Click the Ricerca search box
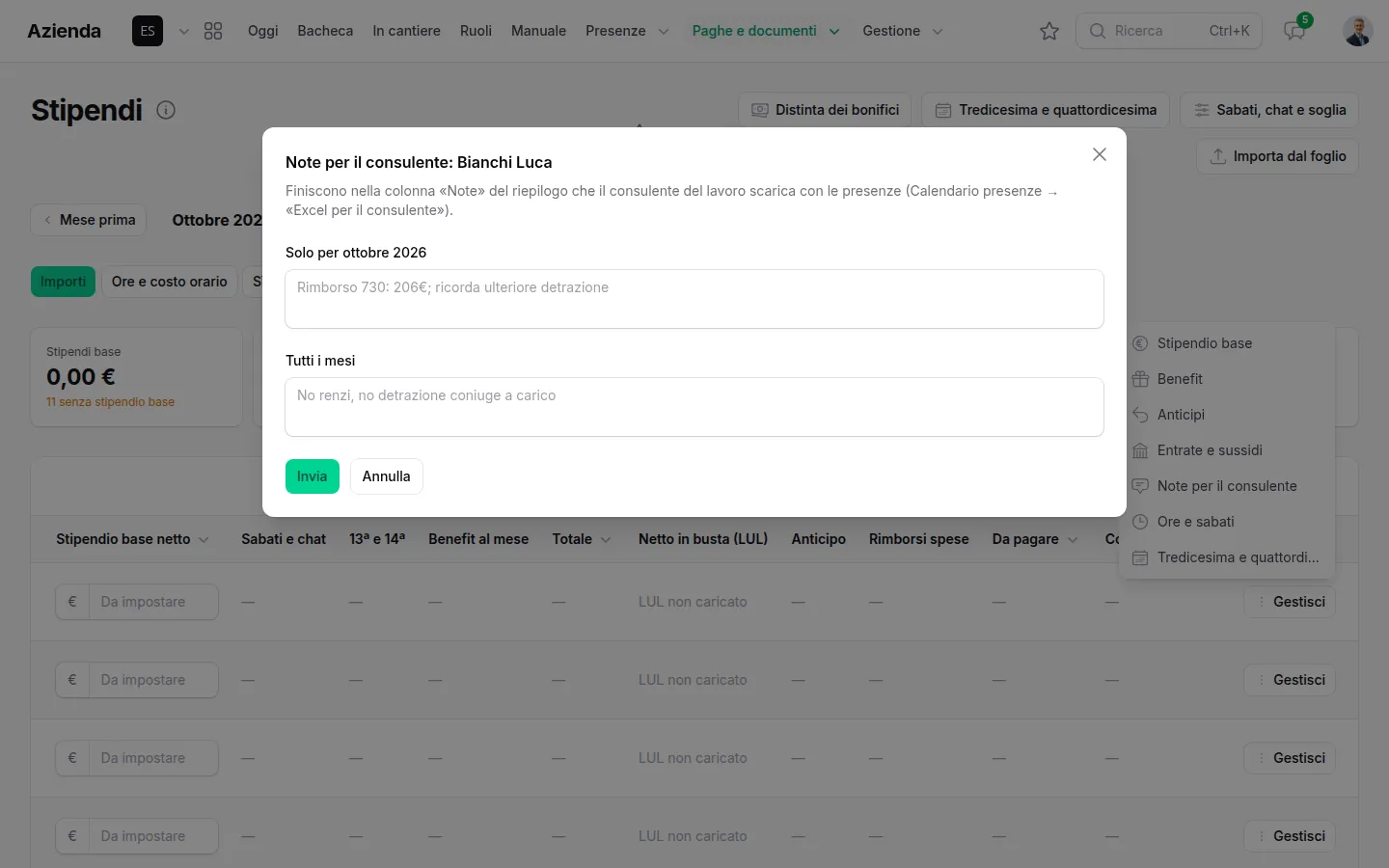Screen dimensions: 1389x868 (x=1169, y=31)
